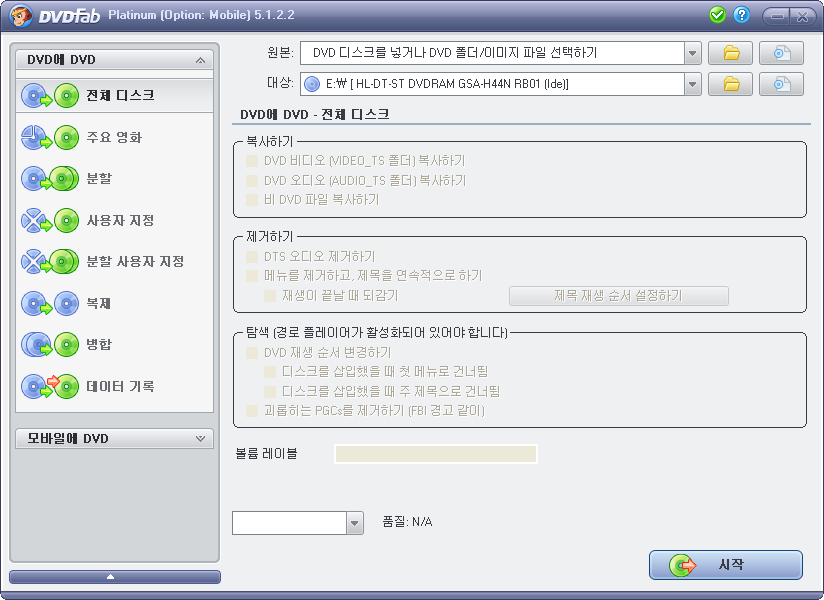
Task: Enable 비 DVD 파일 복사하기
Action: [x=252, y=200]
